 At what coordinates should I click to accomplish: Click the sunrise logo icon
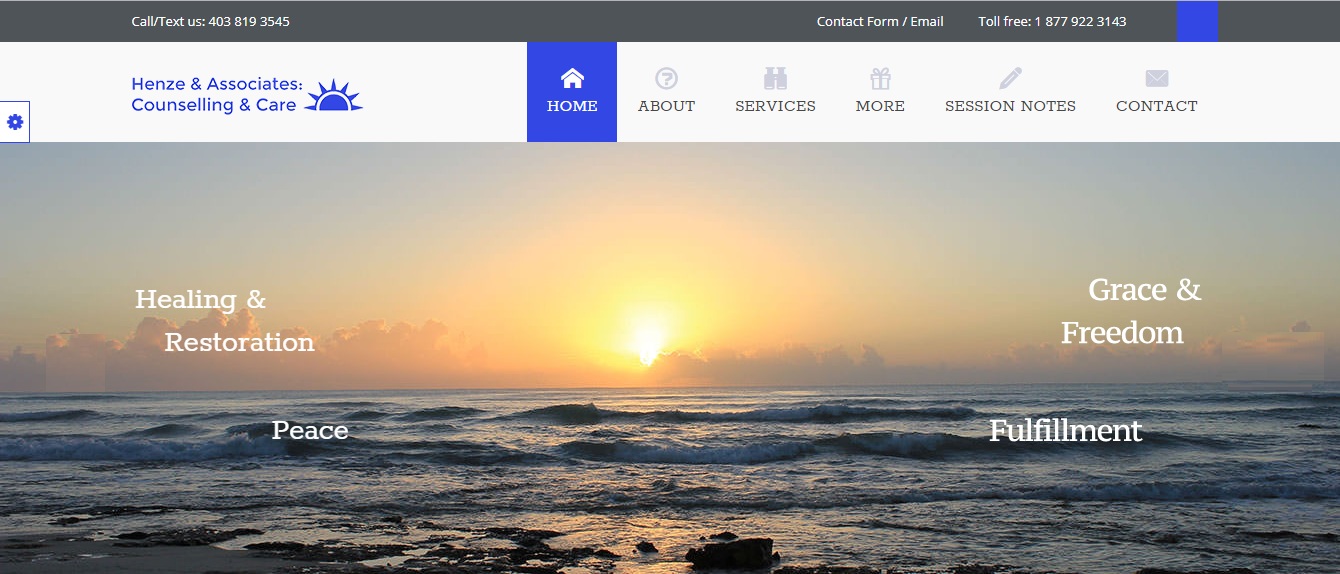(333, 95)
